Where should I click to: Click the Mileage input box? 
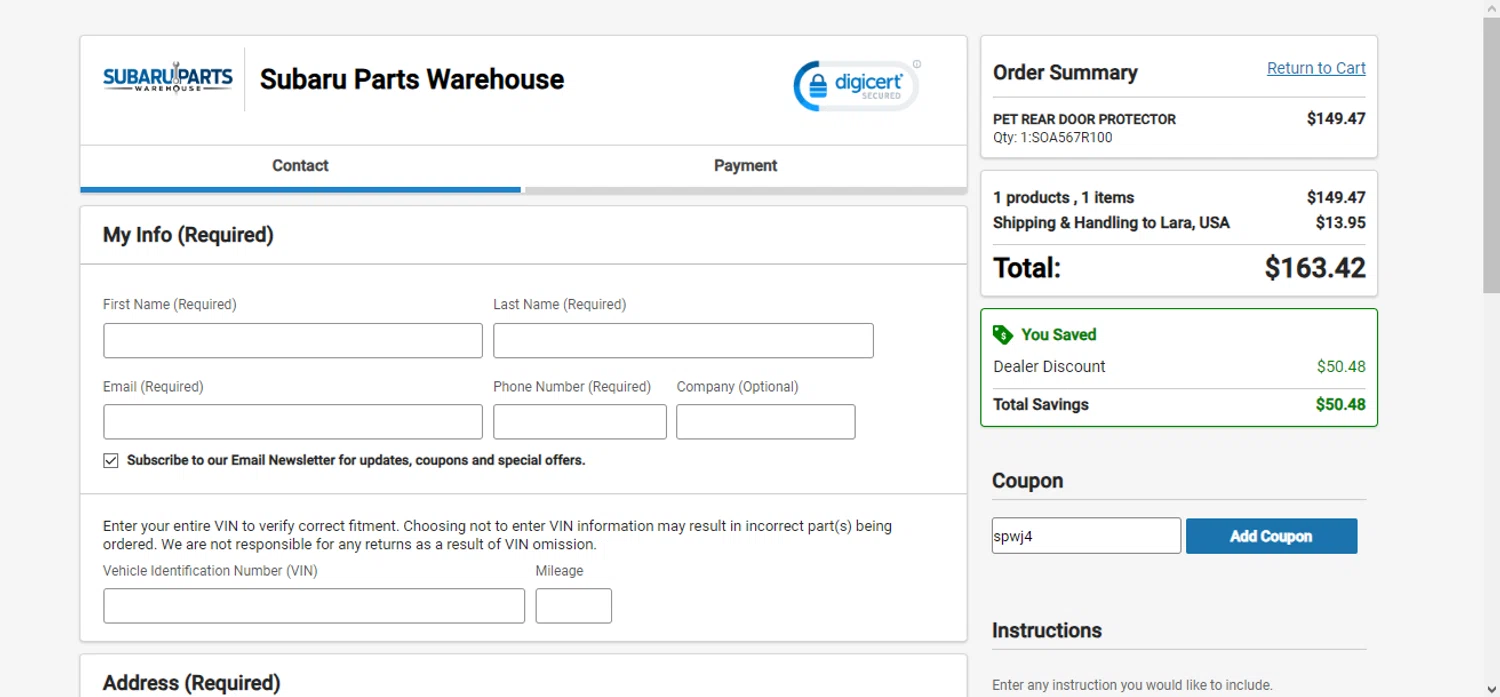(x=574, y=606)
